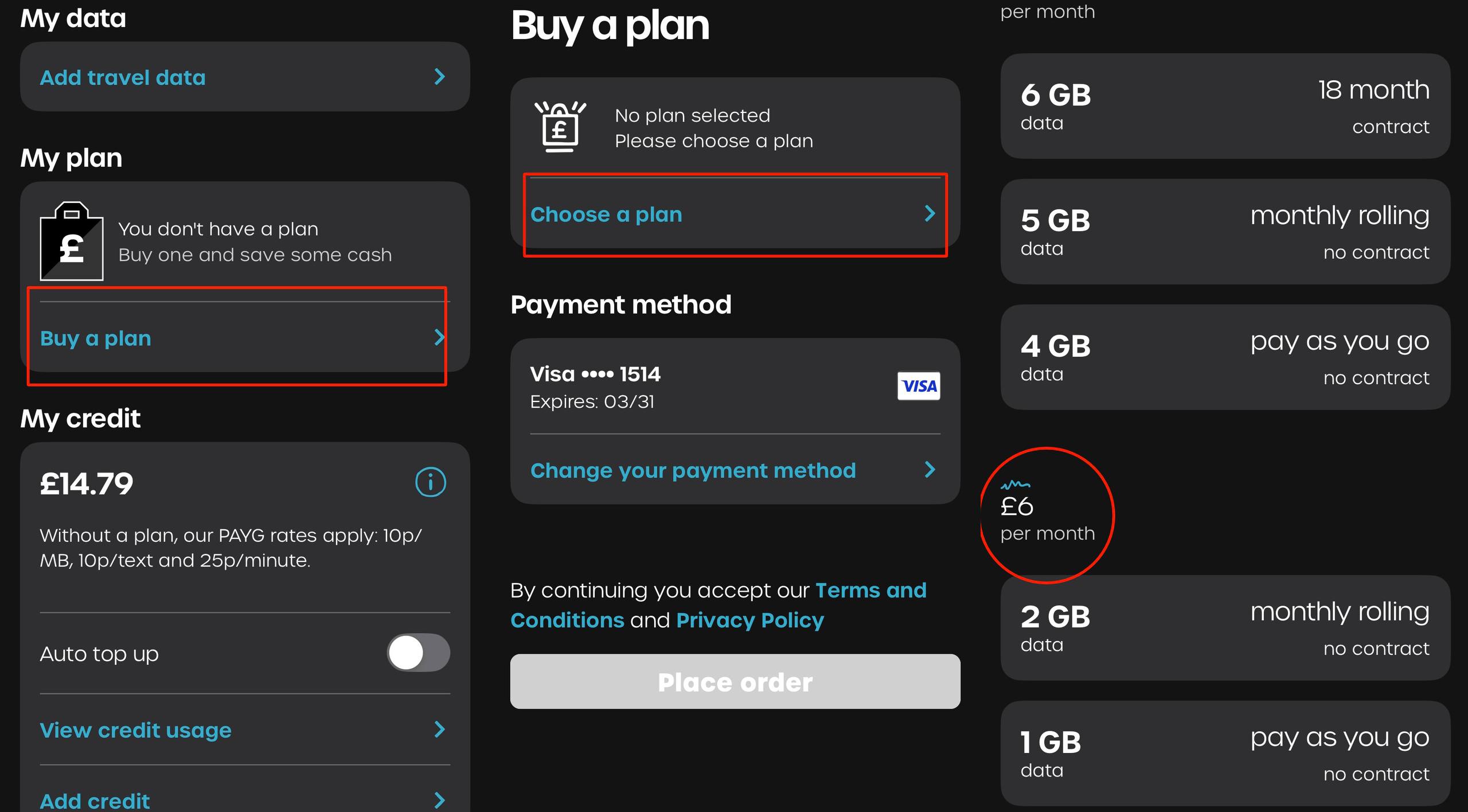The width and height of the screenshot is (1468, 812).
Task: Click the Add travel data chevron
Action: 440,77
